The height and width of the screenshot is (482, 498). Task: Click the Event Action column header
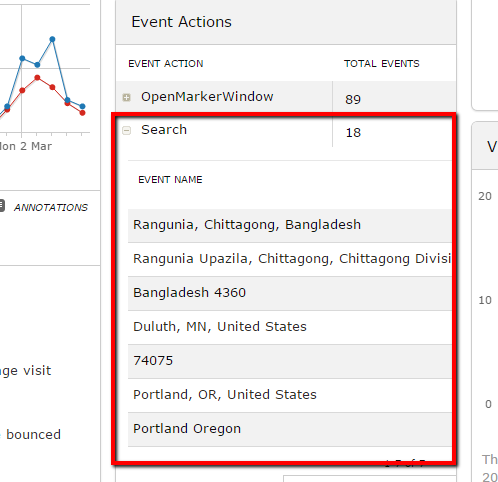166,64
